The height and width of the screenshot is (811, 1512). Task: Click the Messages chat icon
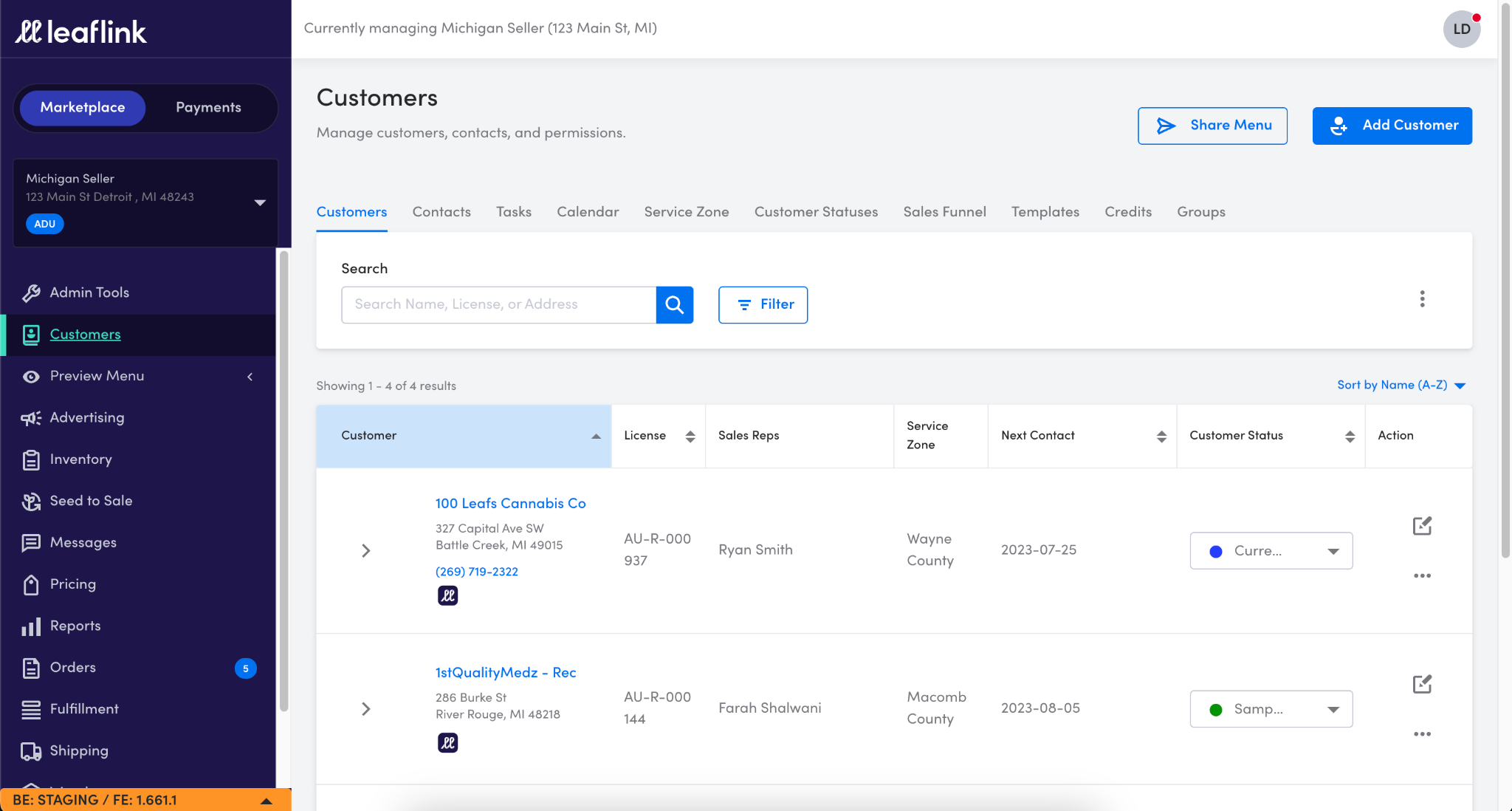31,543
